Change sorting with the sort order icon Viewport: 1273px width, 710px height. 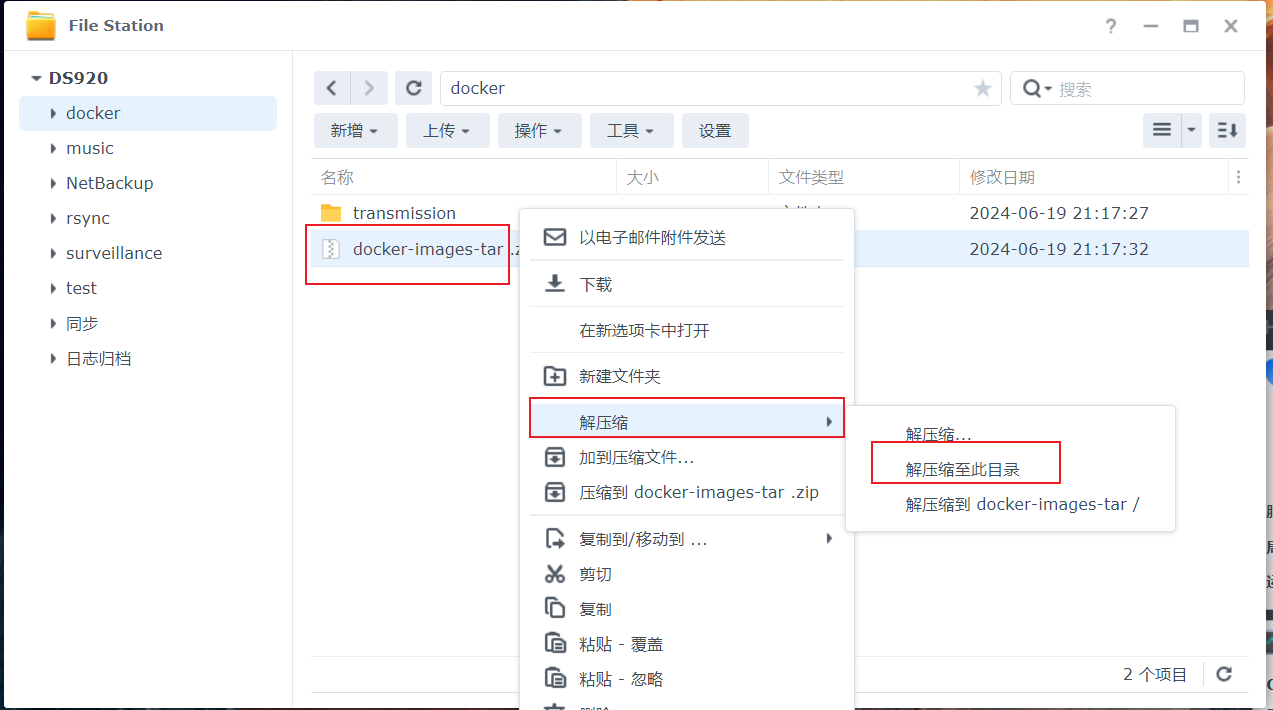(1227, 129)
